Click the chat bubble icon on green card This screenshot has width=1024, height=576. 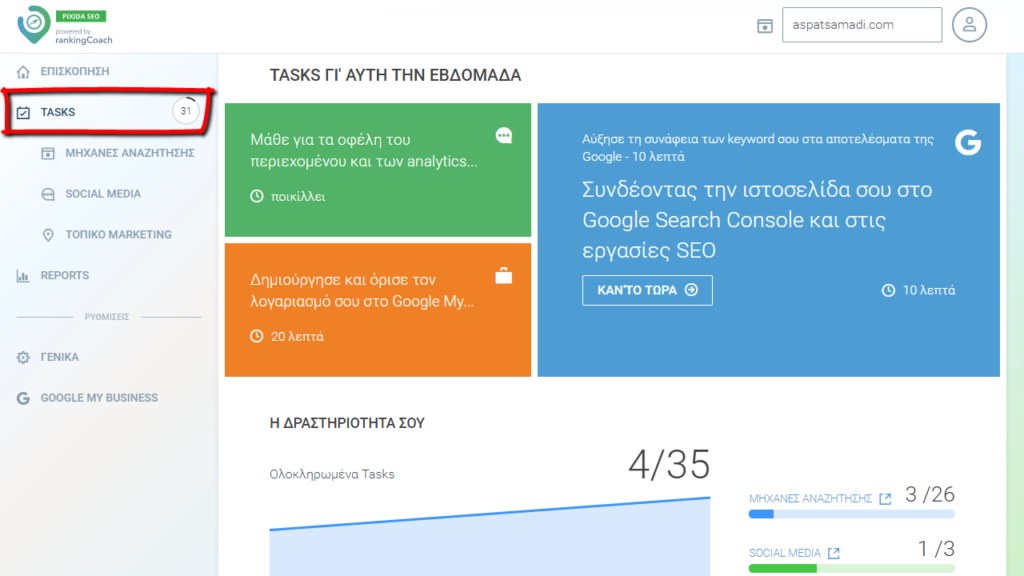pos(504,136)
